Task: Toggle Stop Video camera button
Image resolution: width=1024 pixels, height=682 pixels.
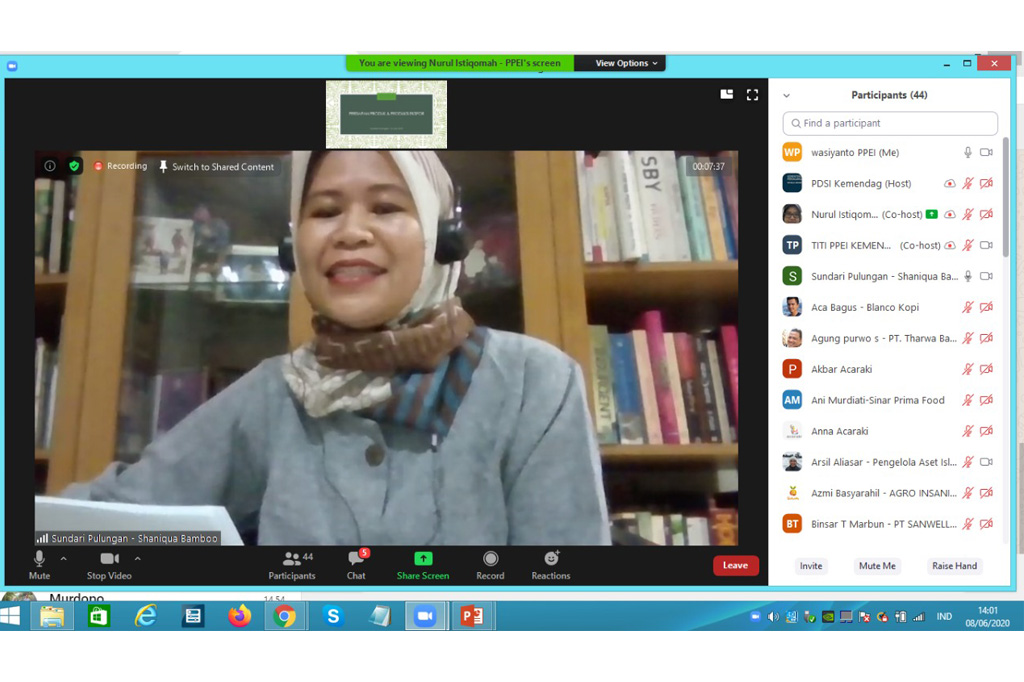Action: (x=109, y=559)
